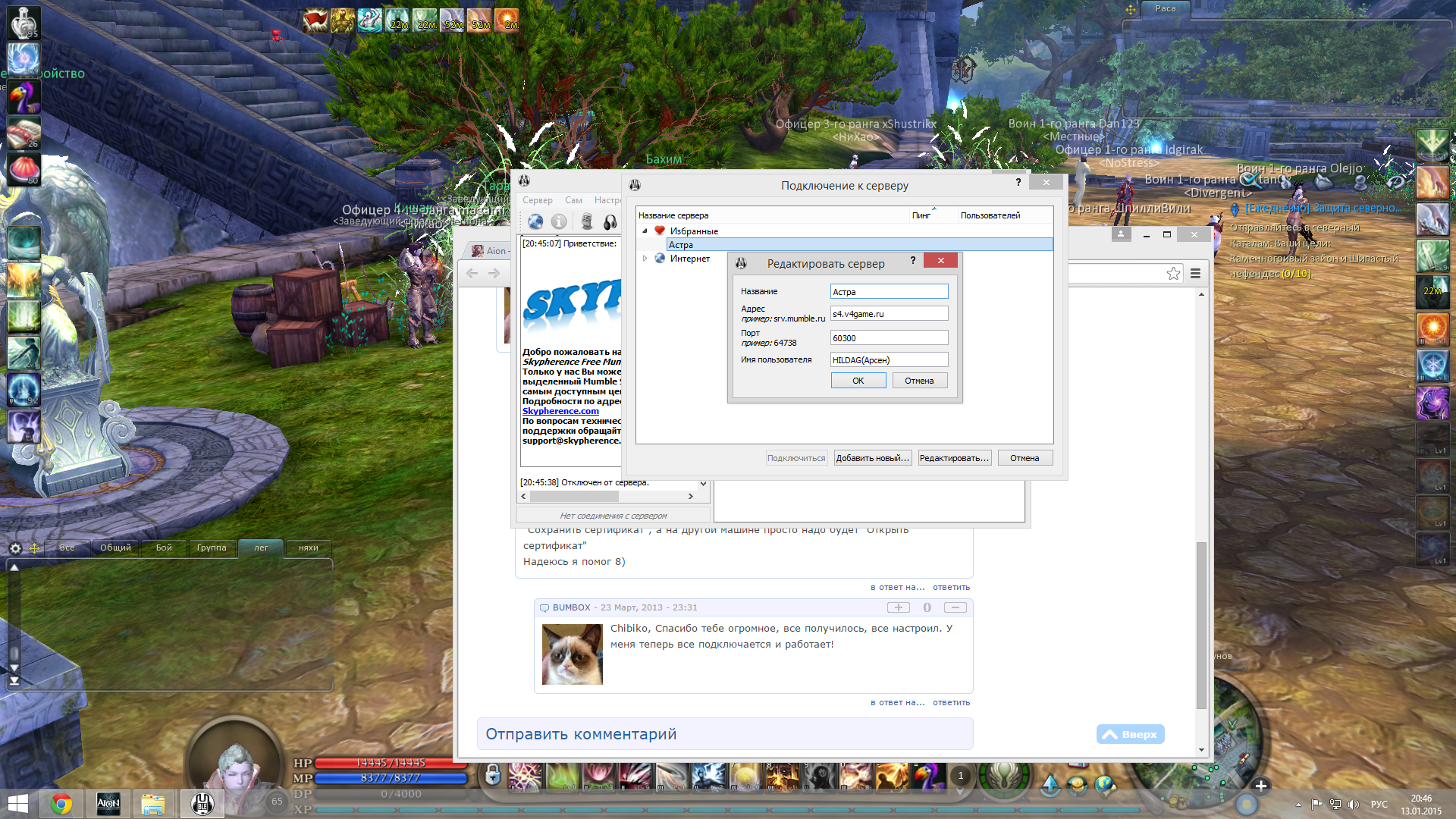The width and height of the screenshot is (1456, 819).
Task: Click the Chrome bookmark star icon
Action: [1173, 274]
